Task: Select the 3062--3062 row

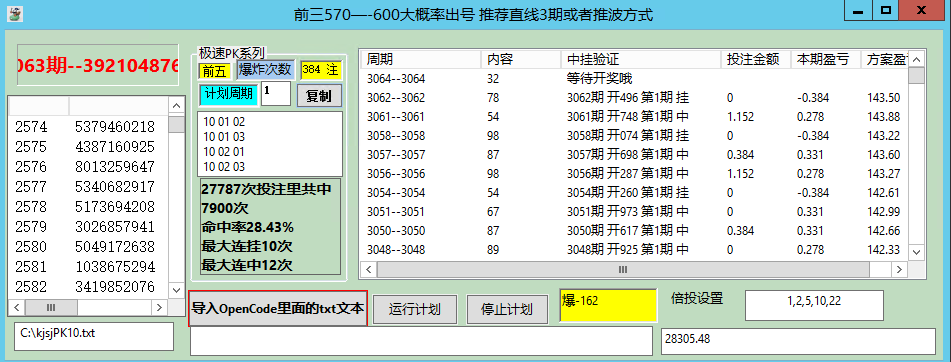Action: [634, 98]
